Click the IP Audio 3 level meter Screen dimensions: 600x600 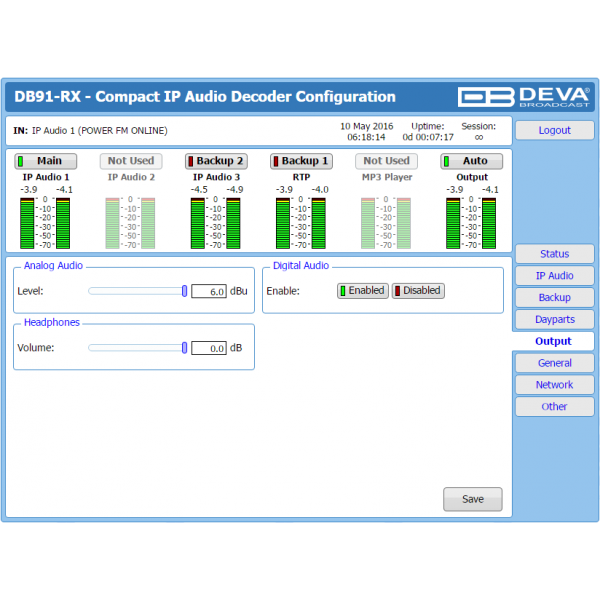(x=215, y=223)
